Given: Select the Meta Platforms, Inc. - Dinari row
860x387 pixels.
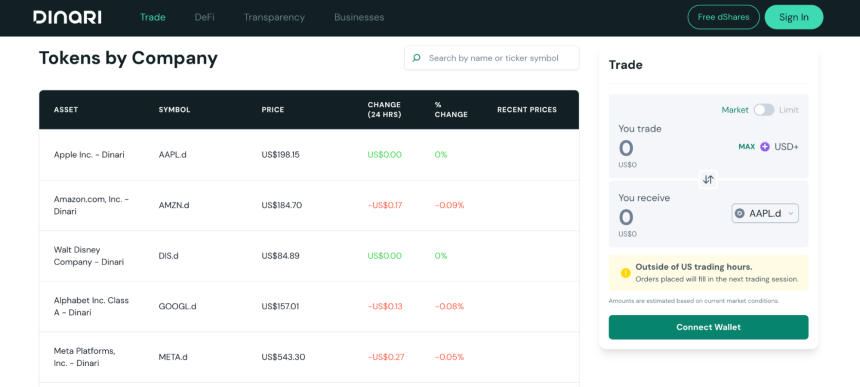Looking at the screenshot, I should tap(309, 357).
